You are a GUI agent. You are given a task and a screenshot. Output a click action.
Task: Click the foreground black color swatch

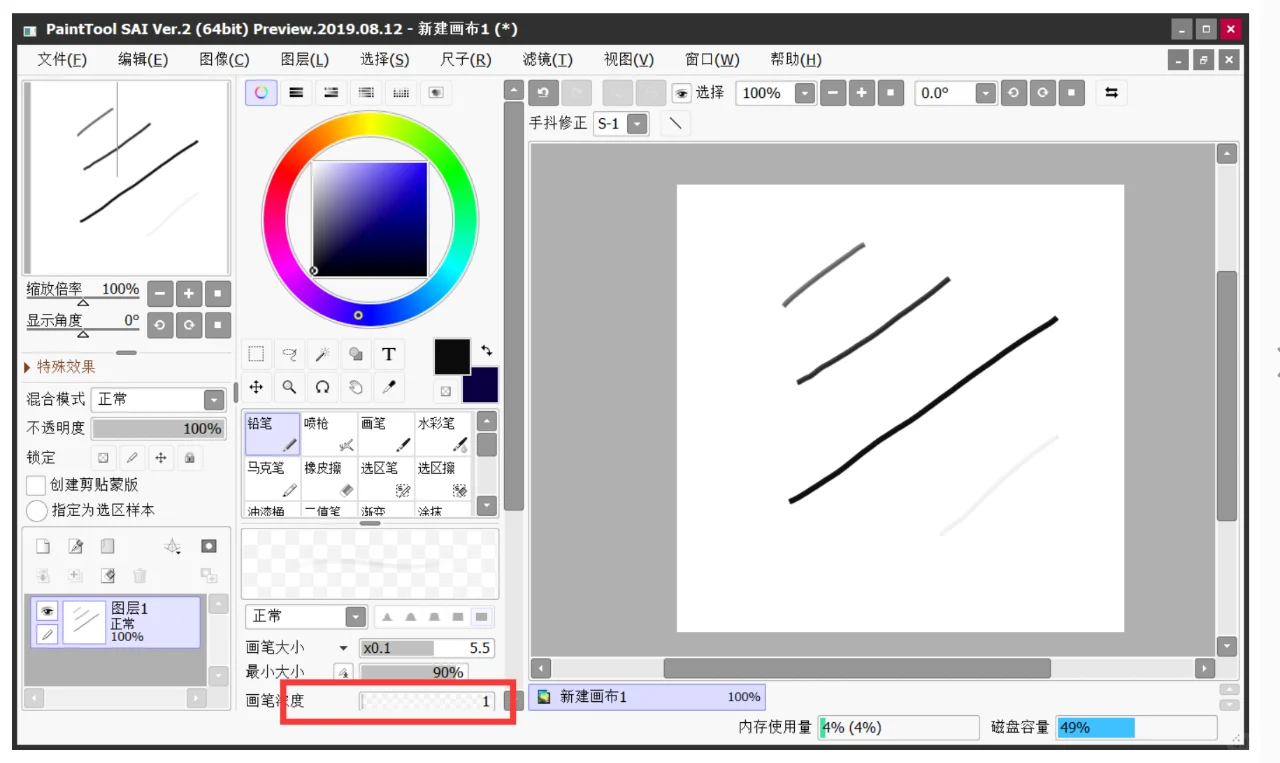[x=451, y=356]
